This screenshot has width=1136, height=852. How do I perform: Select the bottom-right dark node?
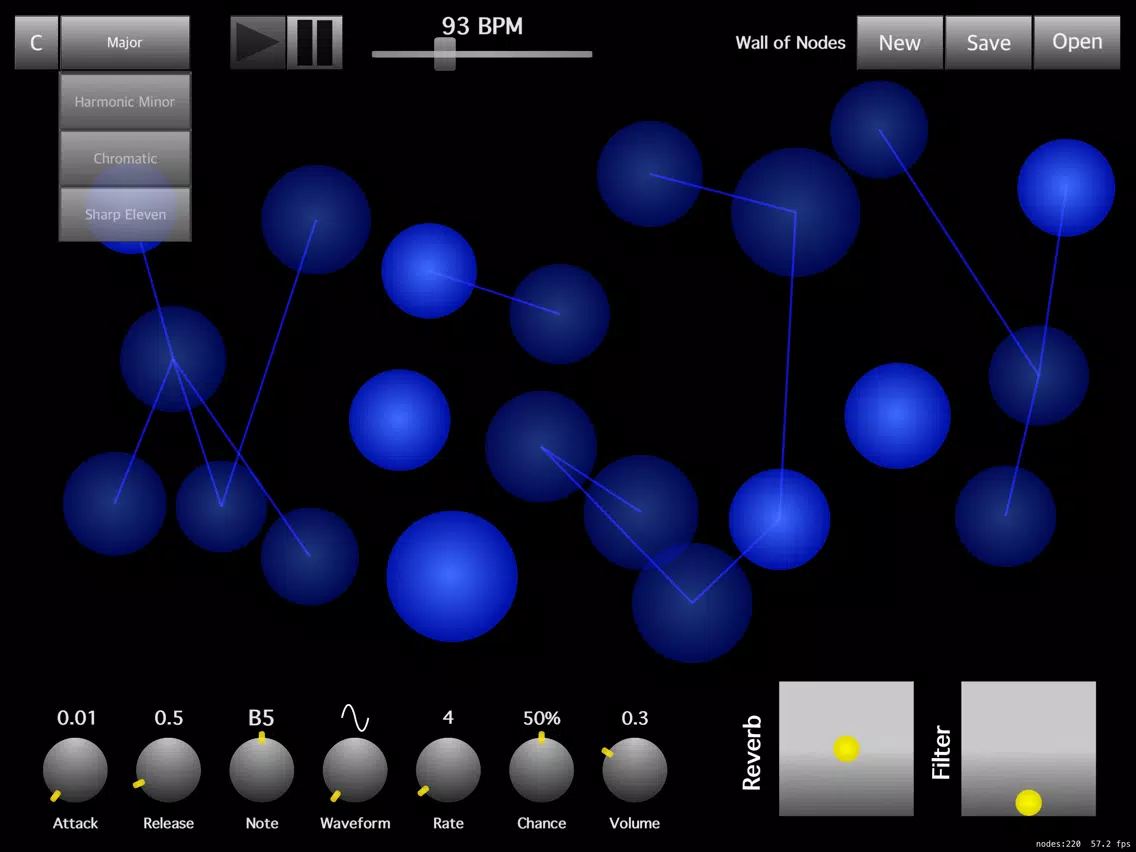coord(1006,516)
